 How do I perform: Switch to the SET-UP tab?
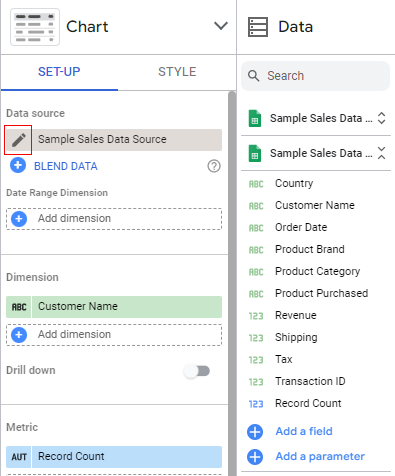pos(59,72)
